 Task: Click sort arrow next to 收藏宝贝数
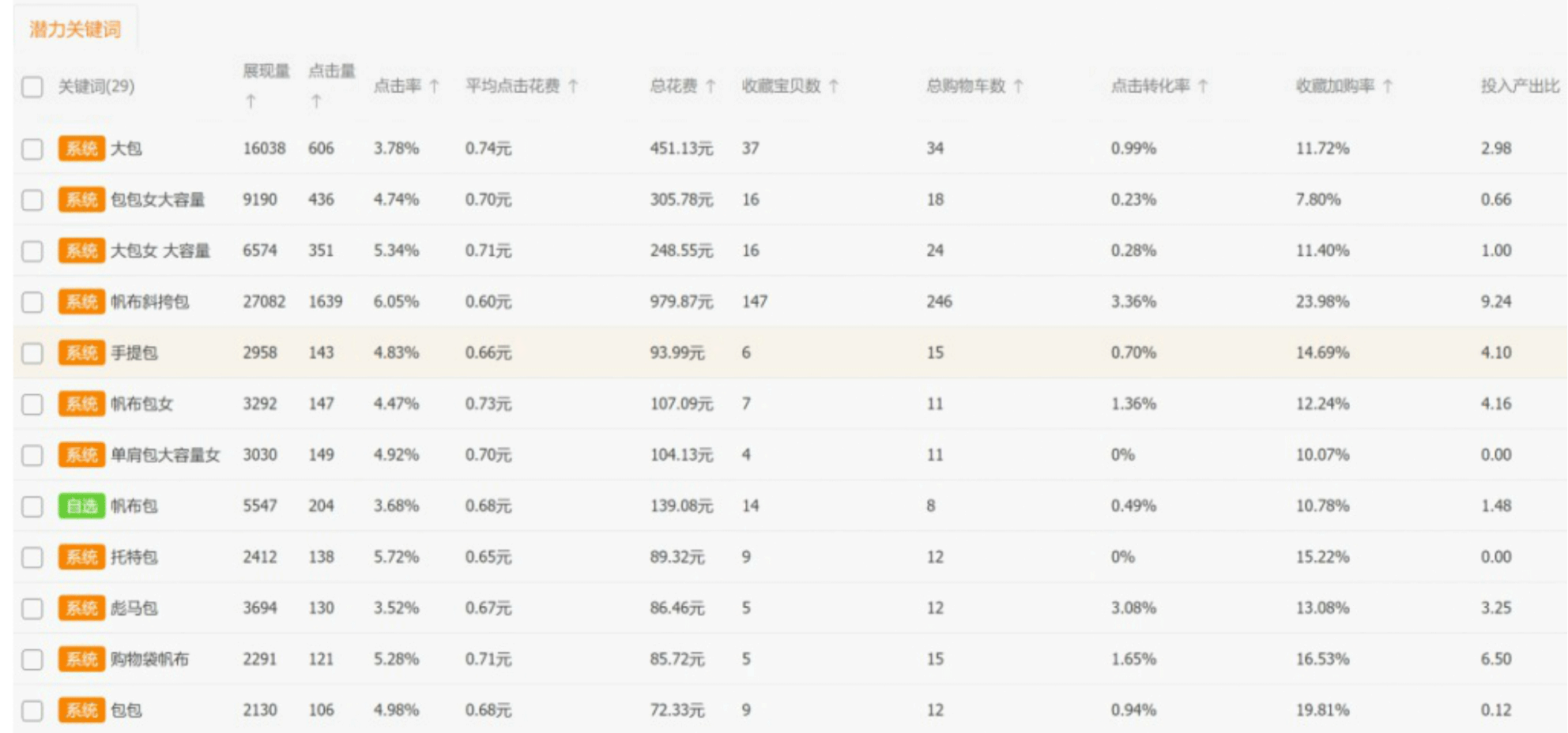834,86
